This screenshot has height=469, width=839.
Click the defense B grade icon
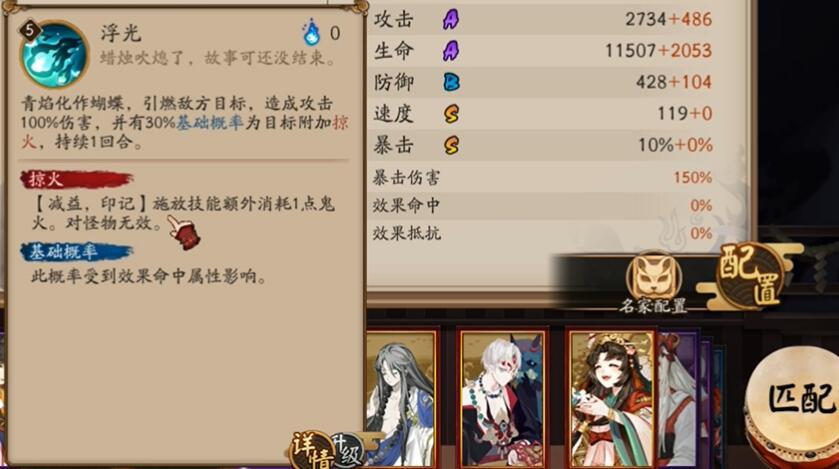click(x=452, y=82)
